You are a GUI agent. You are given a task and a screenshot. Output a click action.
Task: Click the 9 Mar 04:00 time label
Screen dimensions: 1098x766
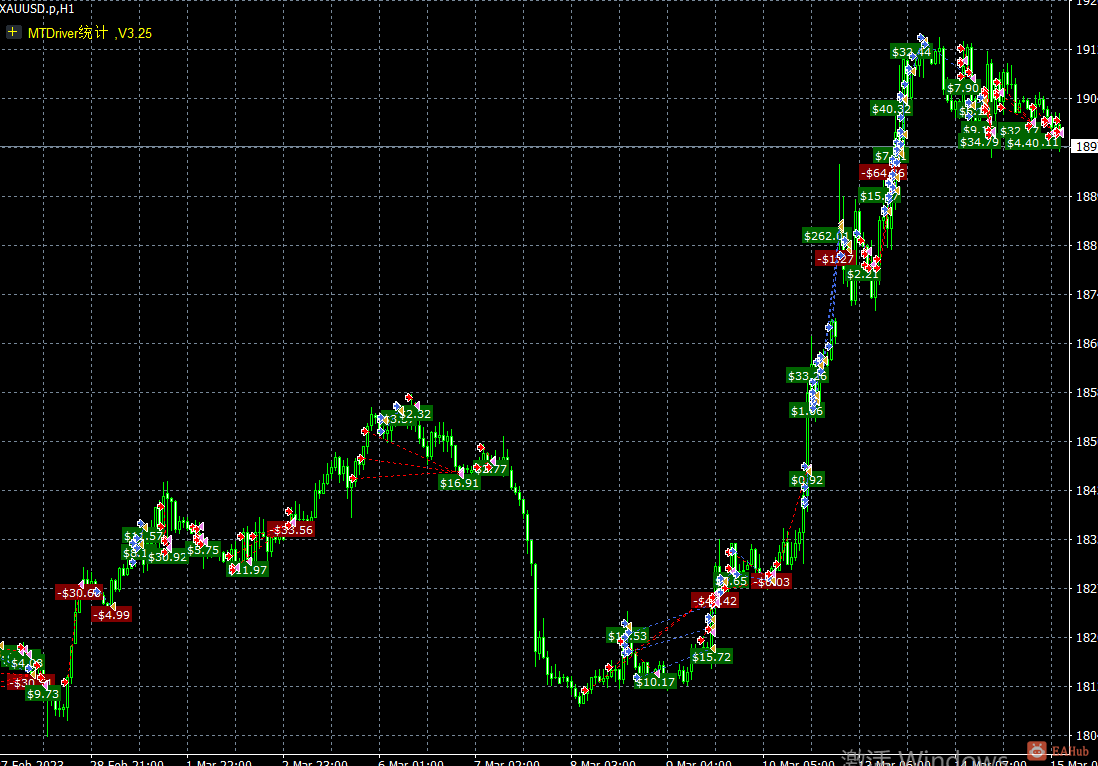point(699,762)
